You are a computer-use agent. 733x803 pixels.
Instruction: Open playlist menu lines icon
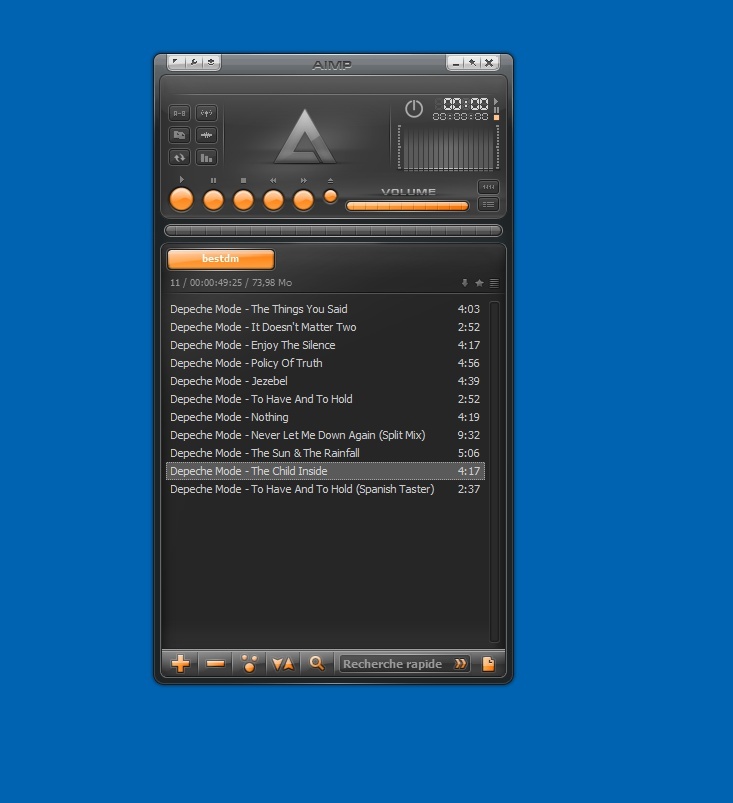pyautogui.click(x=494, y=283)
